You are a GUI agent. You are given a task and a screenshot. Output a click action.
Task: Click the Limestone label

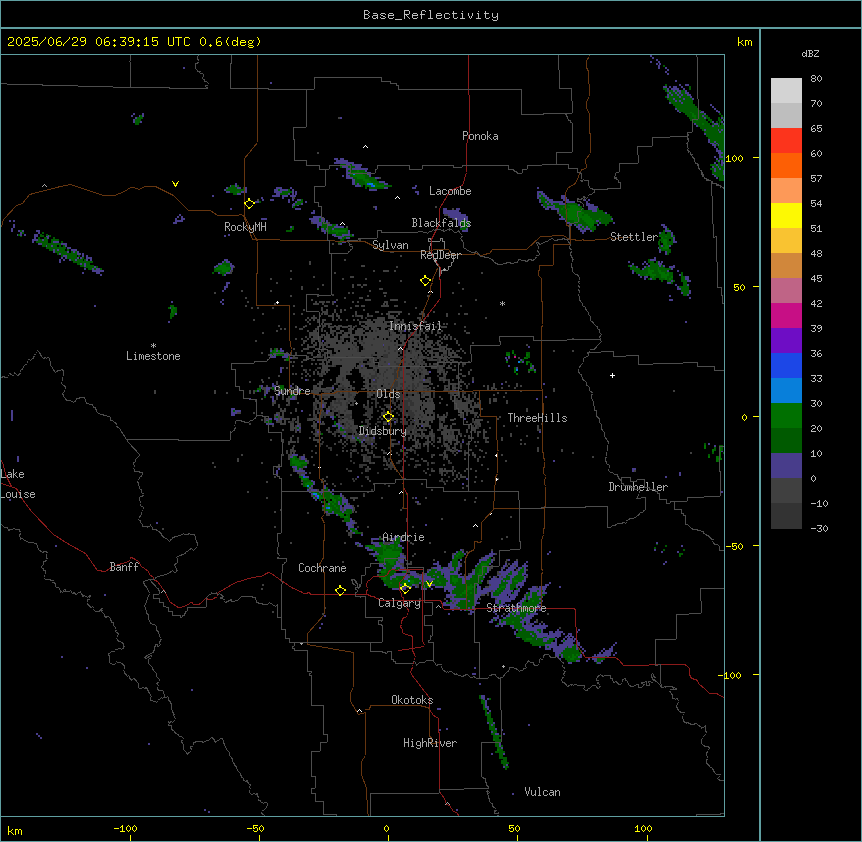pos(153,356)
